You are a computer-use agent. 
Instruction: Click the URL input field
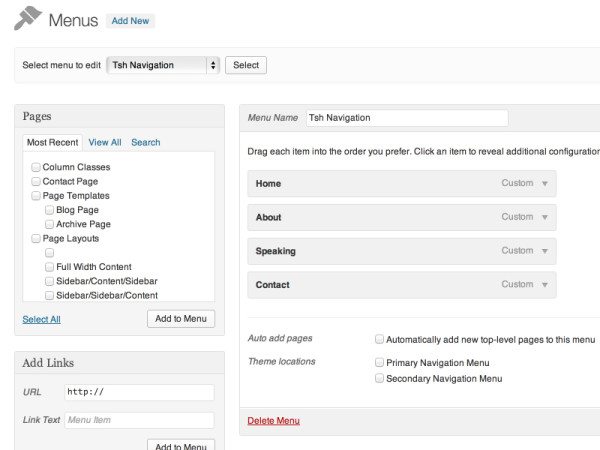point(139,392)
